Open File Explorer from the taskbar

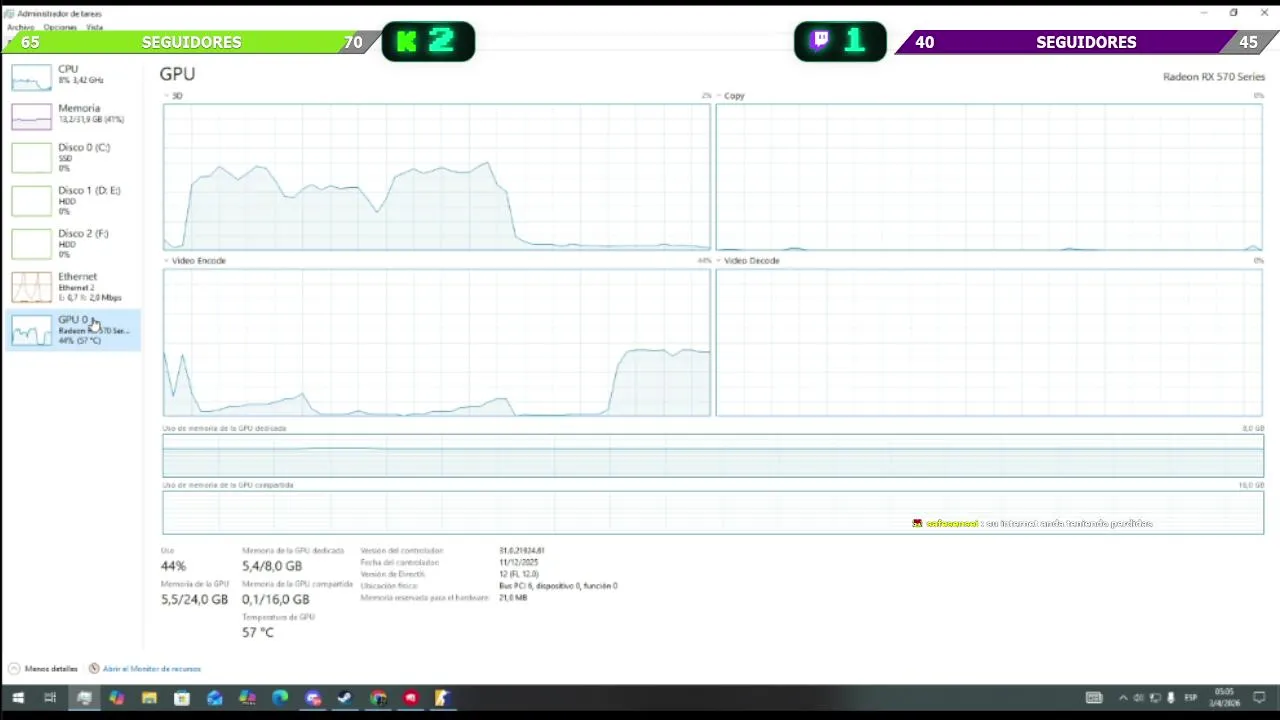(x=149, y=698)
